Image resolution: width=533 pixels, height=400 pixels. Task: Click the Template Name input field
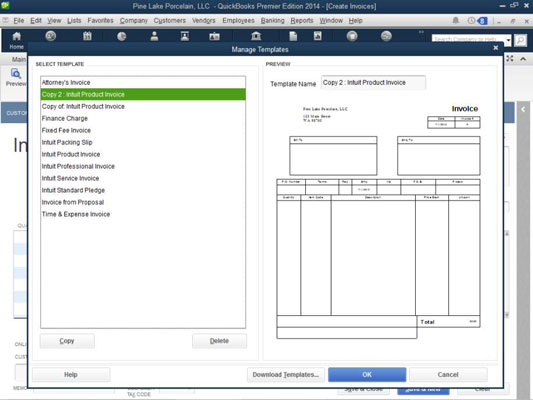pyautogui.click(x=373, y=83)
